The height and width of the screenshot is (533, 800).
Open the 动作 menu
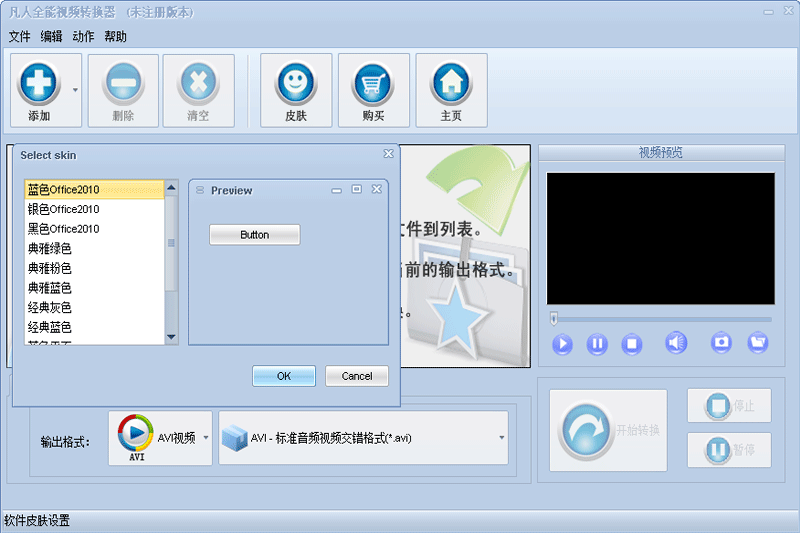pyautogui.click(x=83, y=37)
